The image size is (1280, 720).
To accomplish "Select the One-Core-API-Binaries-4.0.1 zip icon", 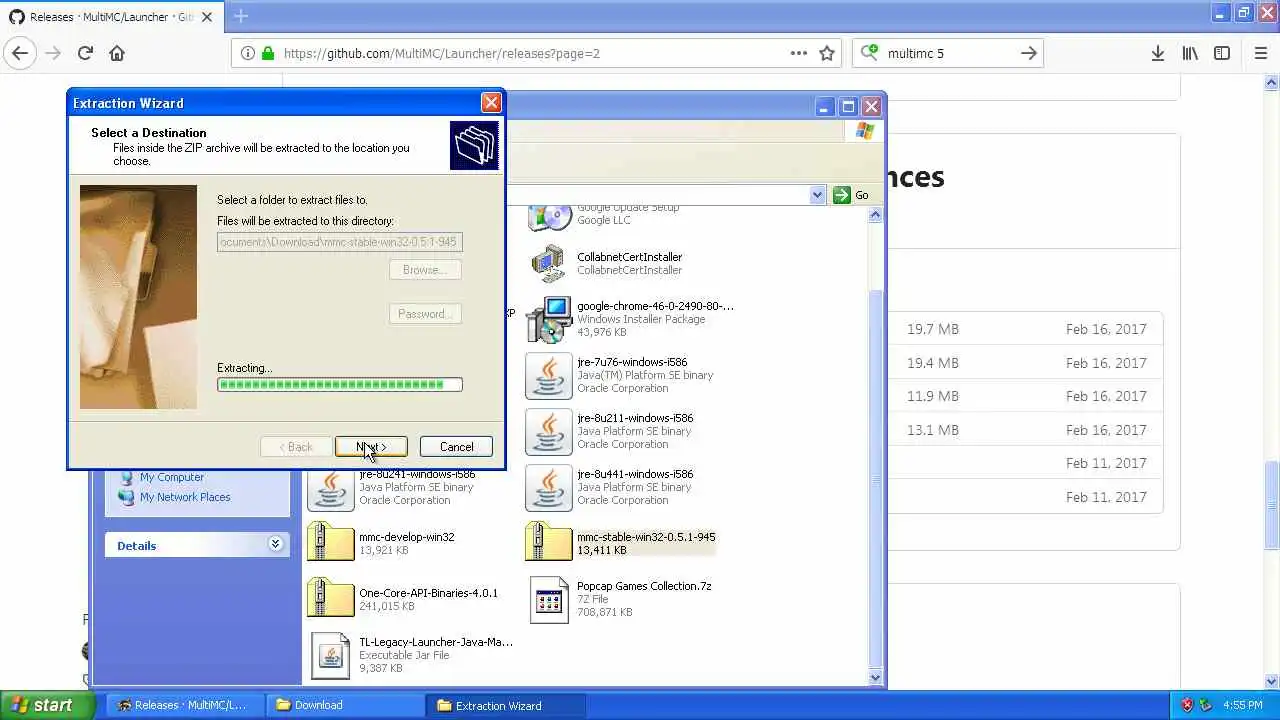I will coord(330,599).
